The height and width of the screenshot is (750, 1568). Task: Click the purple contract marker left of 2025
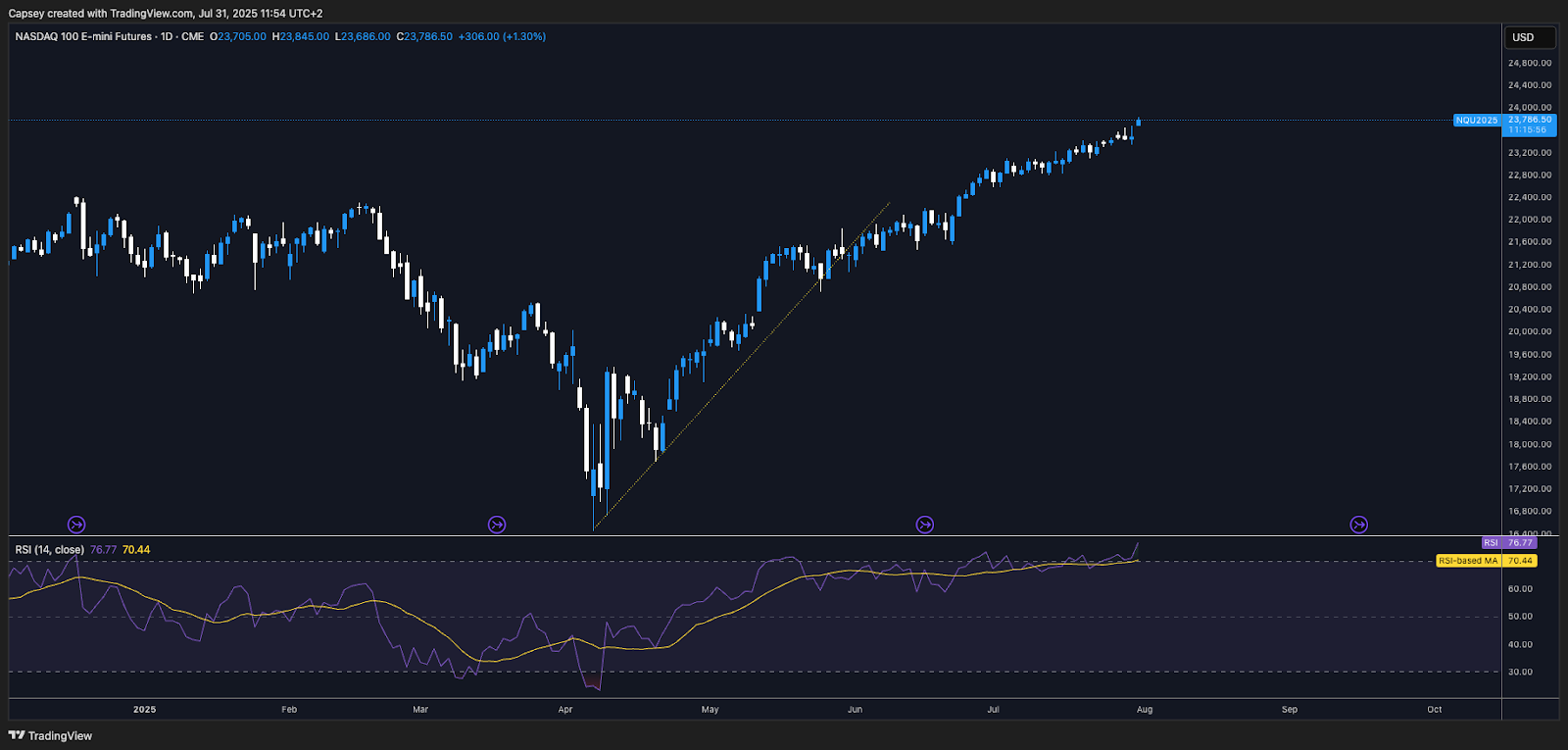76,525
